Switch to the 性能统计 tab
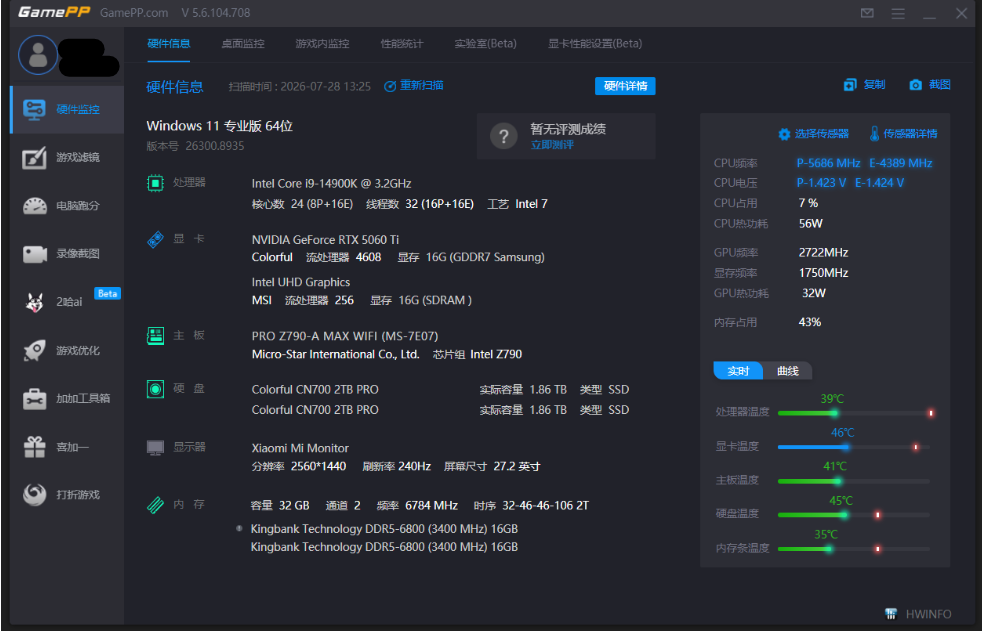This screenshot has width=982, height=631. [402, 44]
